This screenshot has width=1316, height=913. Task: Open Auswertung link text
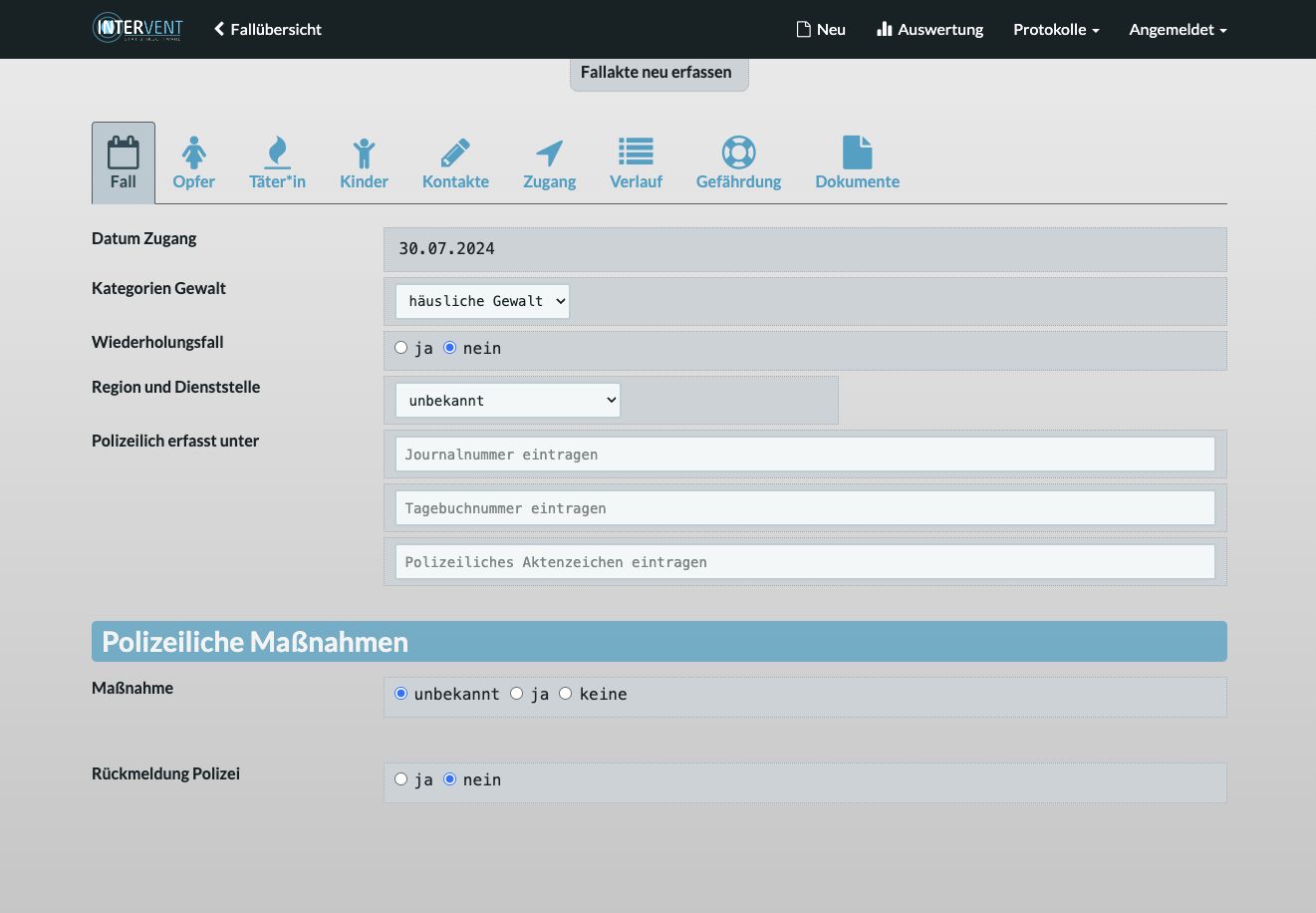940,29
